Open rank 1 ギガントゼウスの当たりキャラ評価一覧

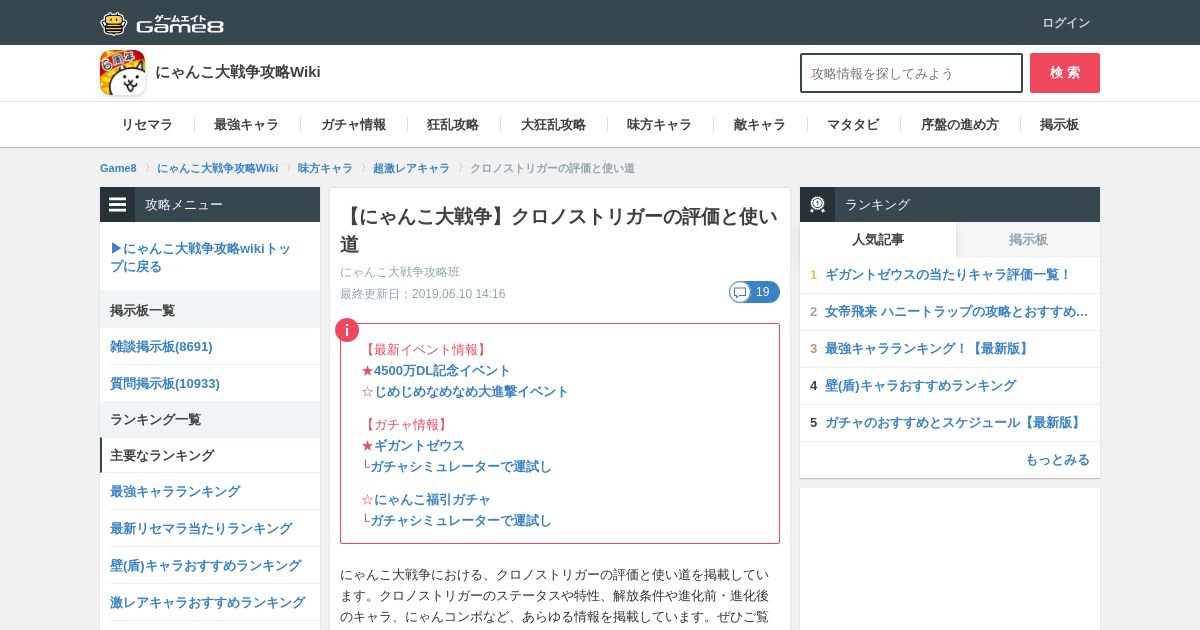(x=948, y=274)
